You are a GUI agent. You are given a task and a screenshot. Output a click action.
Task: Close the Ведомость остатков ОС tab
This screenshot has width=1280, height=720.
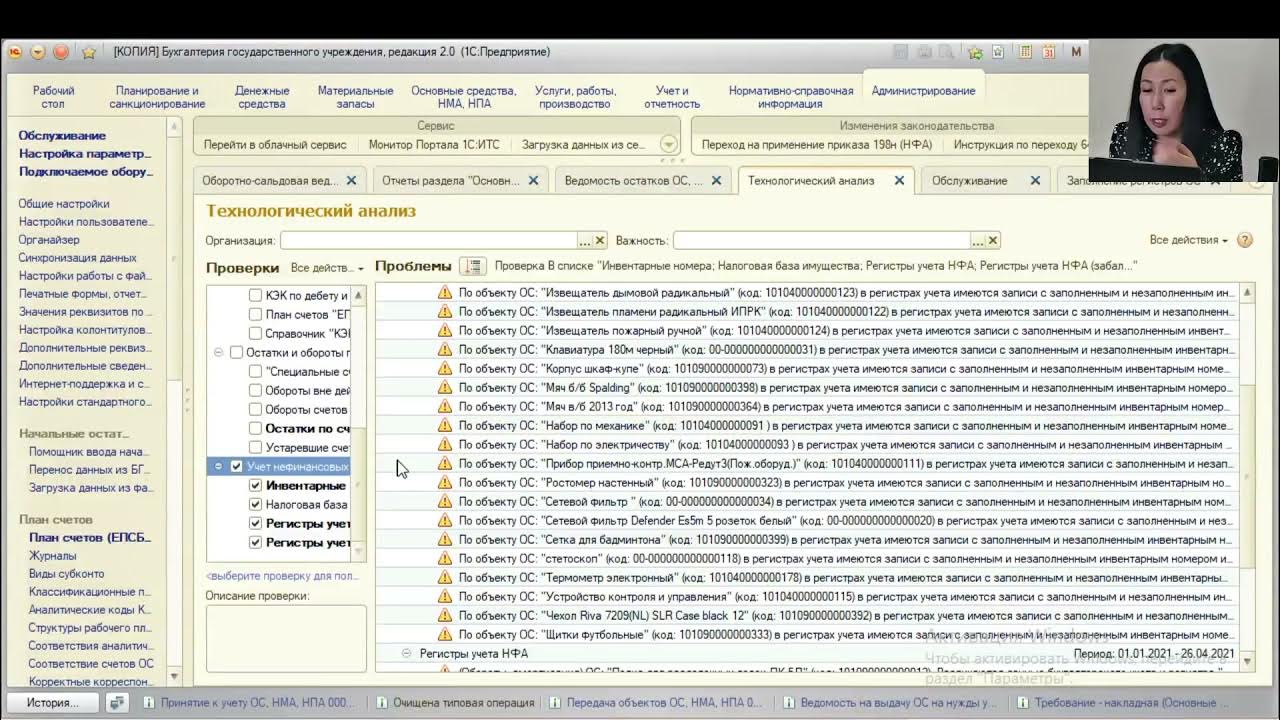point(717,181)
